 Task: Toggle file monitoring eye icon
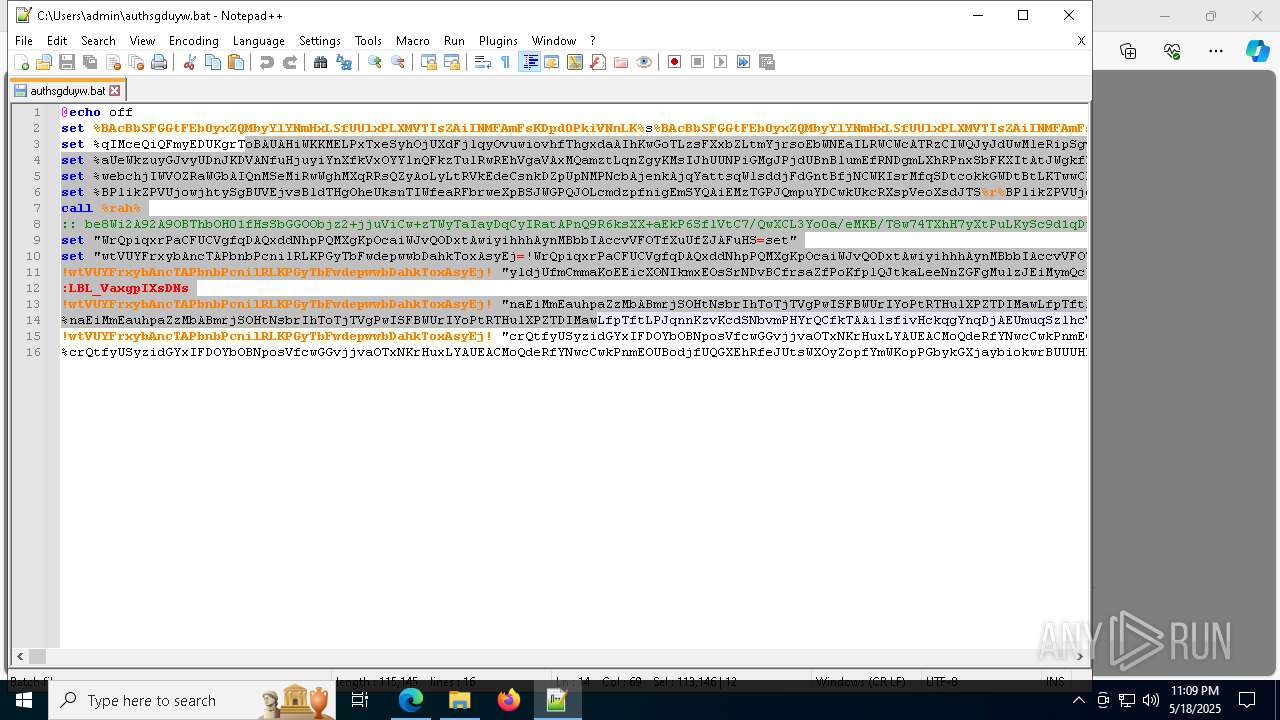point(644,62)
